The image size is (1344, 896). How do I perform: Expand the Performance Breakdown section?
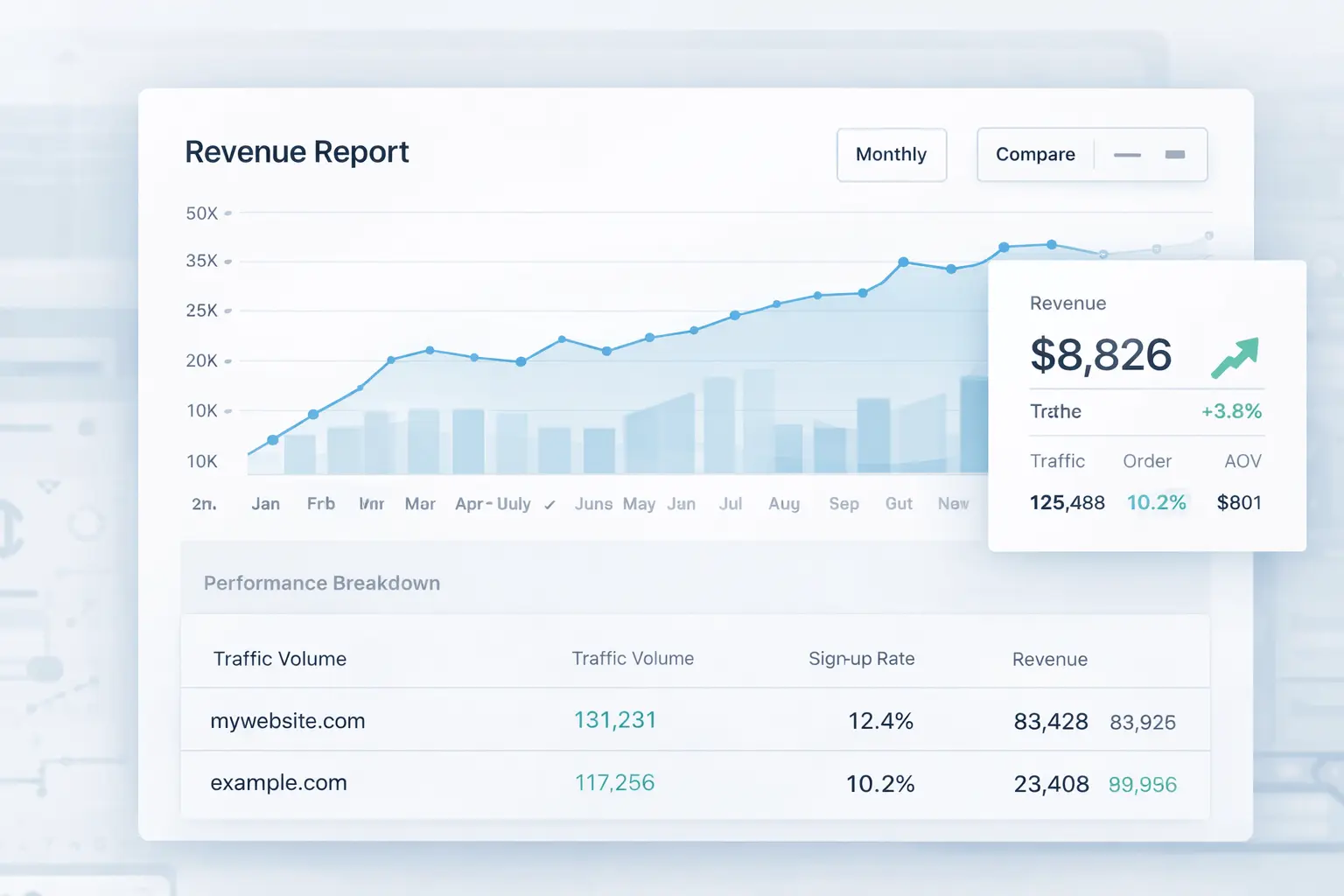pyautogui.click(x=321, y=583)
